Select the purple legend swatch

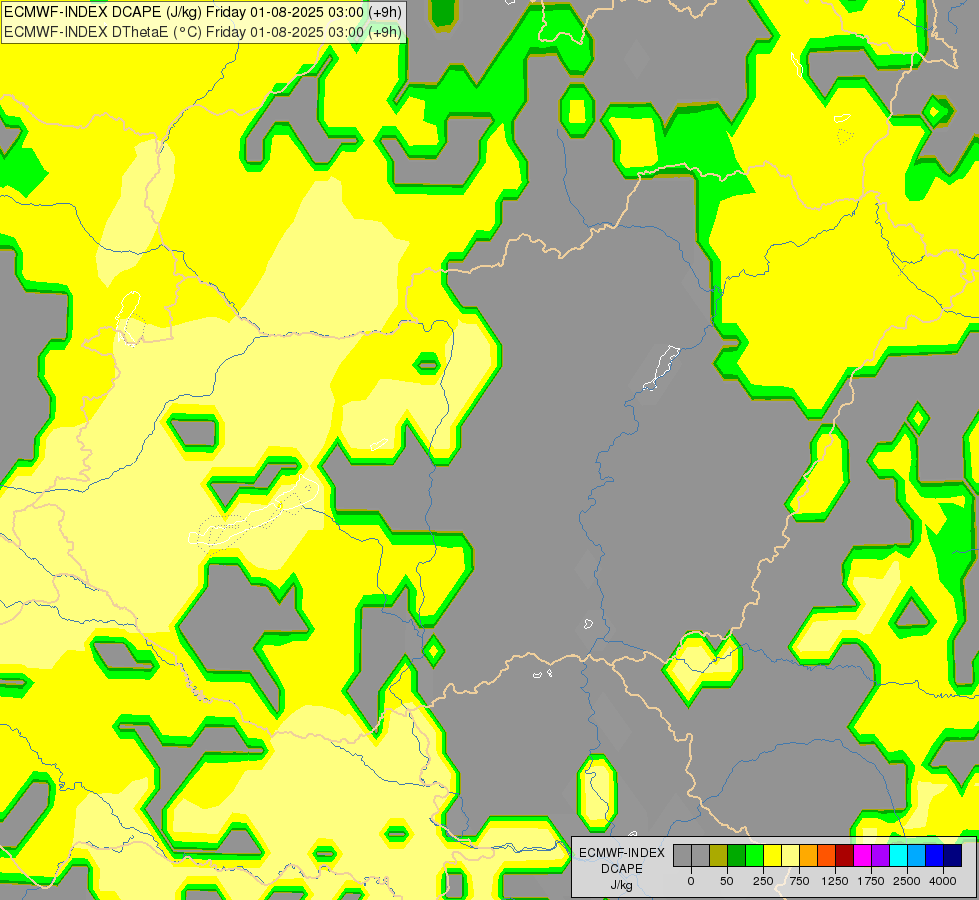click(881, 856)
